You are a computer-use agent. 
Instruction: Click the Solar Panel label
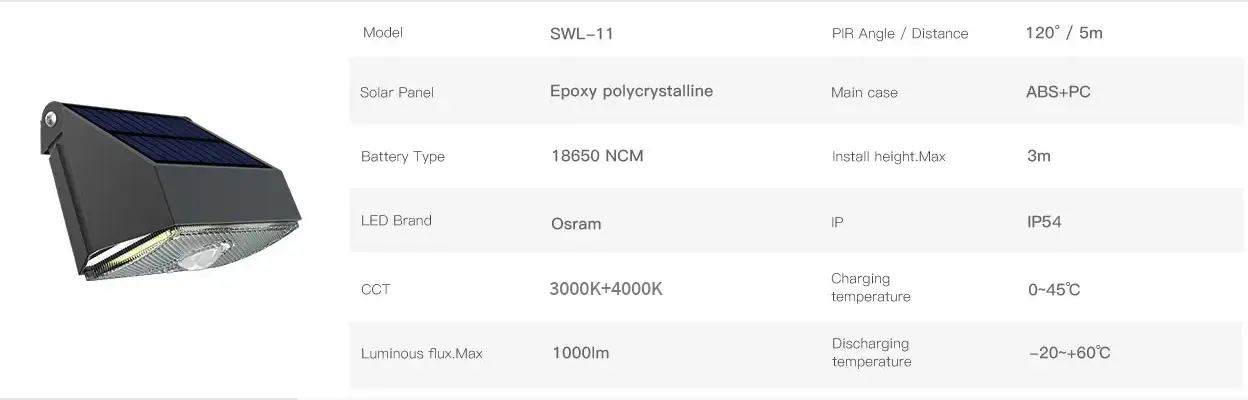tap(397, 92)
